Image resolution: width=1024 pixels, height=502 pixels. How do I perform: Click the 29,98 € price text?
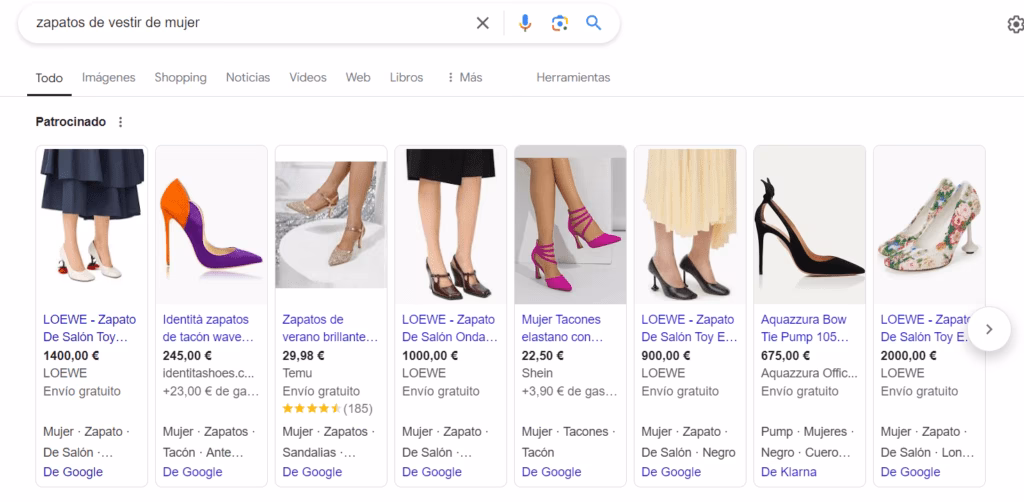[303, 356]
